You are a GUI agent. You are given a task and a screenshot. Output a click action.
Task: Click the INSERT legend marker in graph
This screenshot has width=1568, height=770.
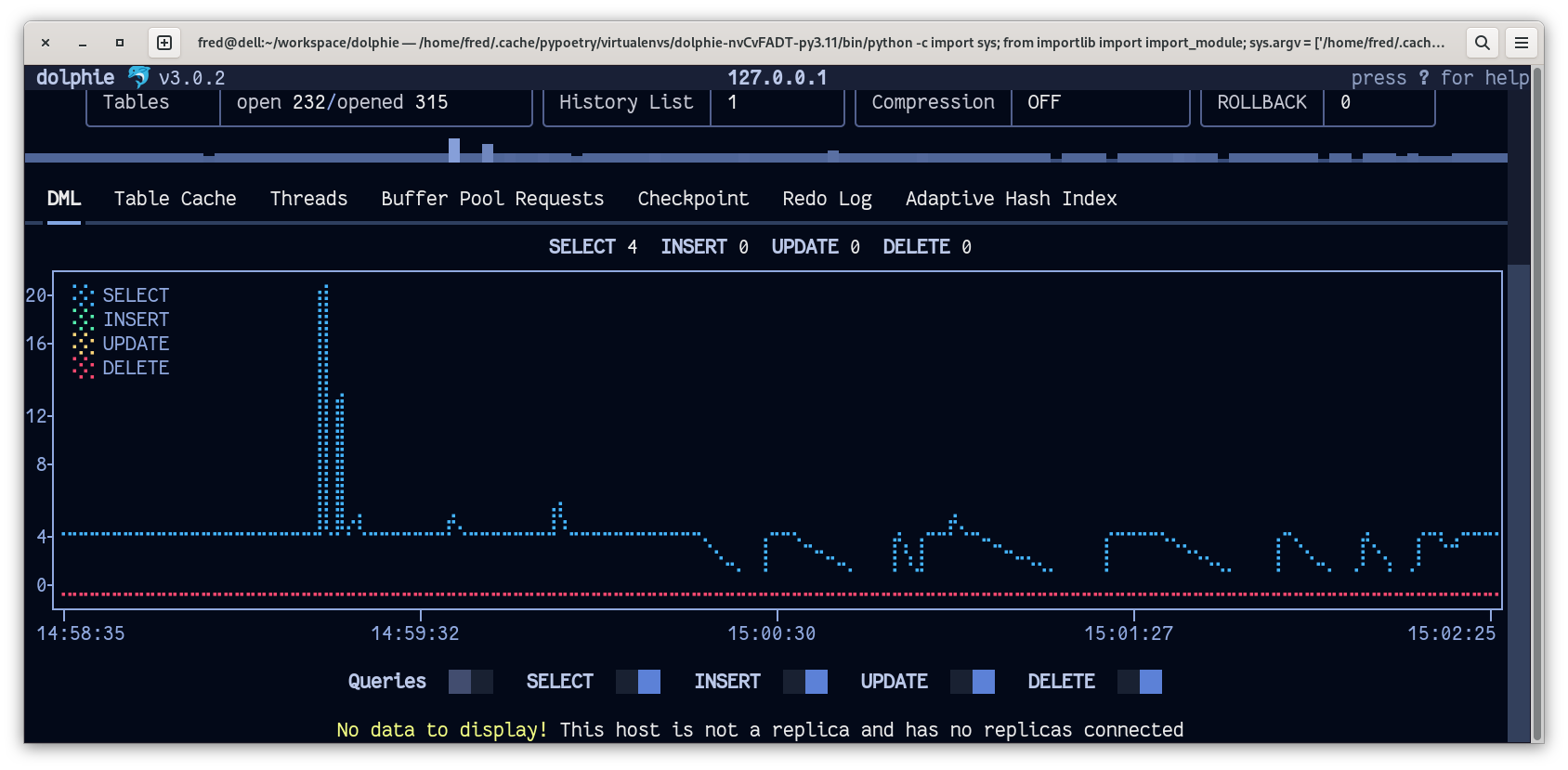[84, 320]
